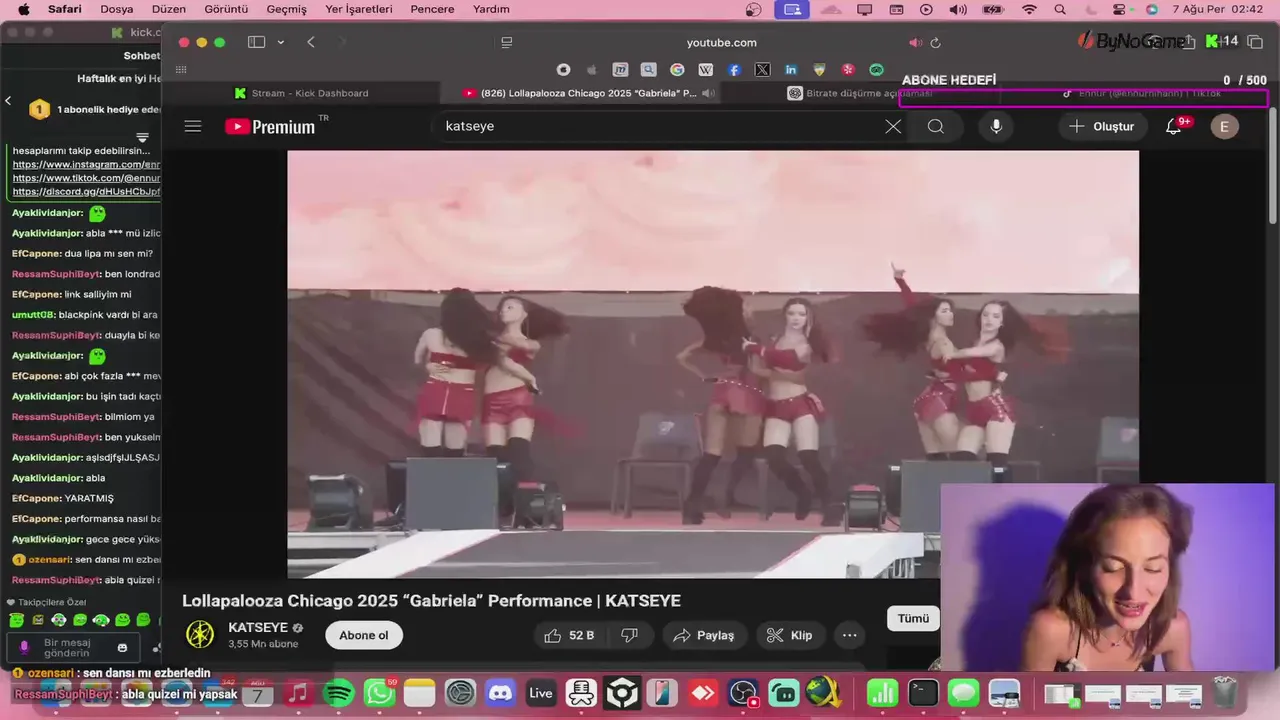Image resolution: width=1280 pixels, height=720 pixels.
Task: Open the Google favorite bookmark
Action: 677,70
